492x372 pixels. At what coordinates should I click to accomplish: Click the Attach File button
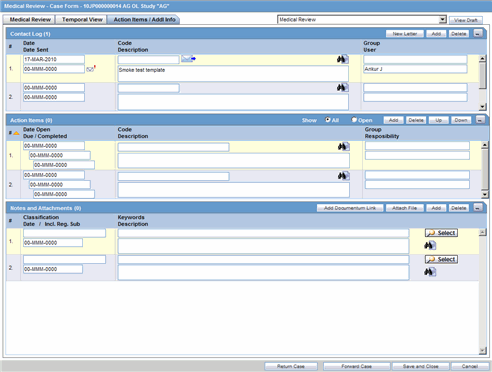coord(405,208)
